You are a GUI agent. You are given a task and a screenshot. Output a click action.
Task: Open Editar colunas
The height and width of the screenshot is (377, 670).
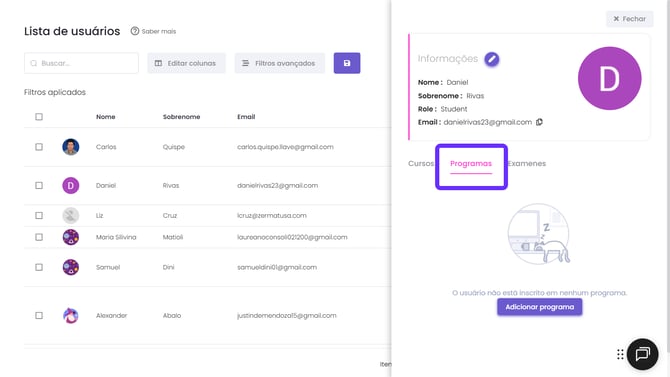tap(186, 63)
